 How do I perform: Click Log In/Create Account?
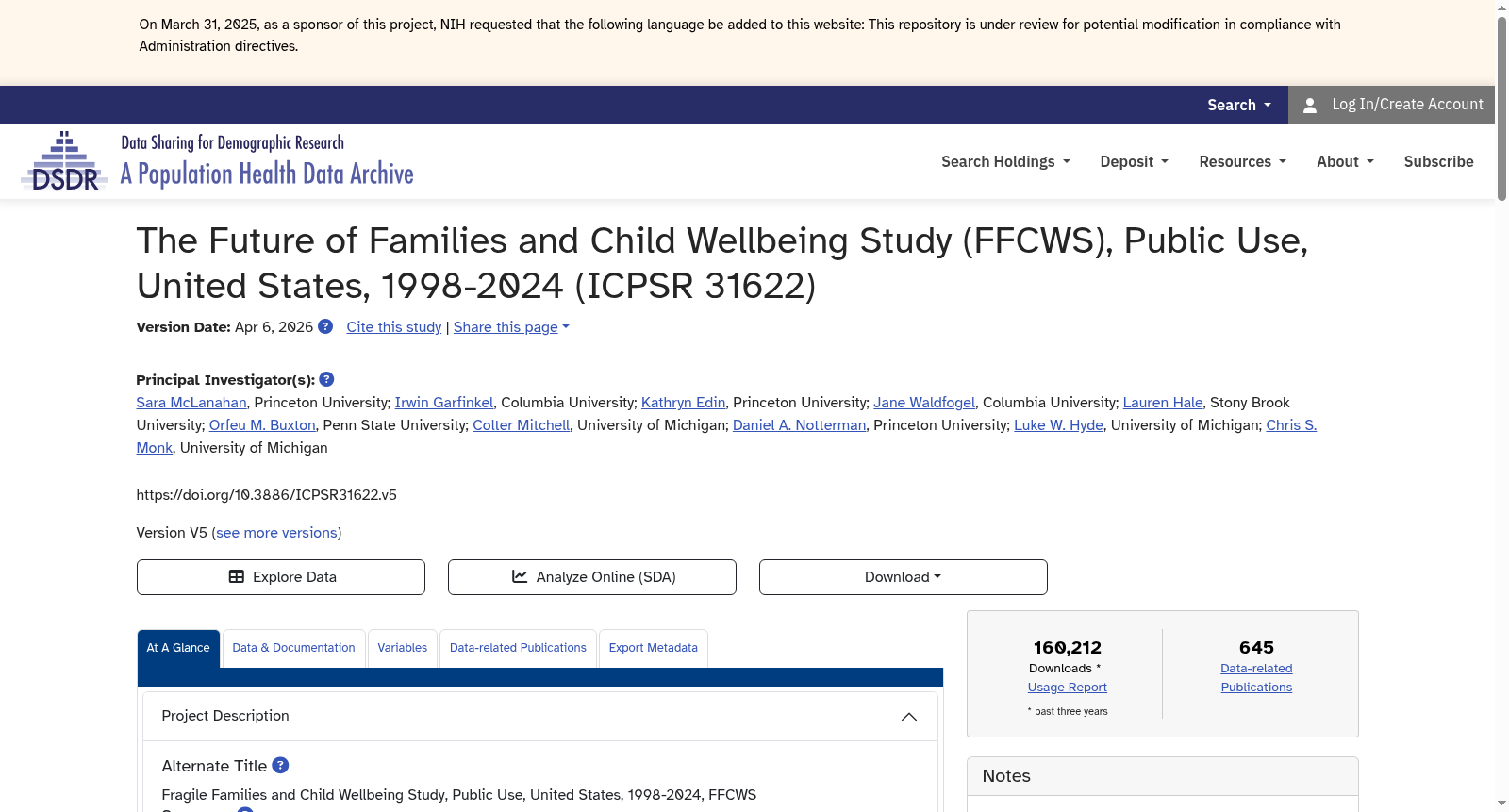[1392, 105]
